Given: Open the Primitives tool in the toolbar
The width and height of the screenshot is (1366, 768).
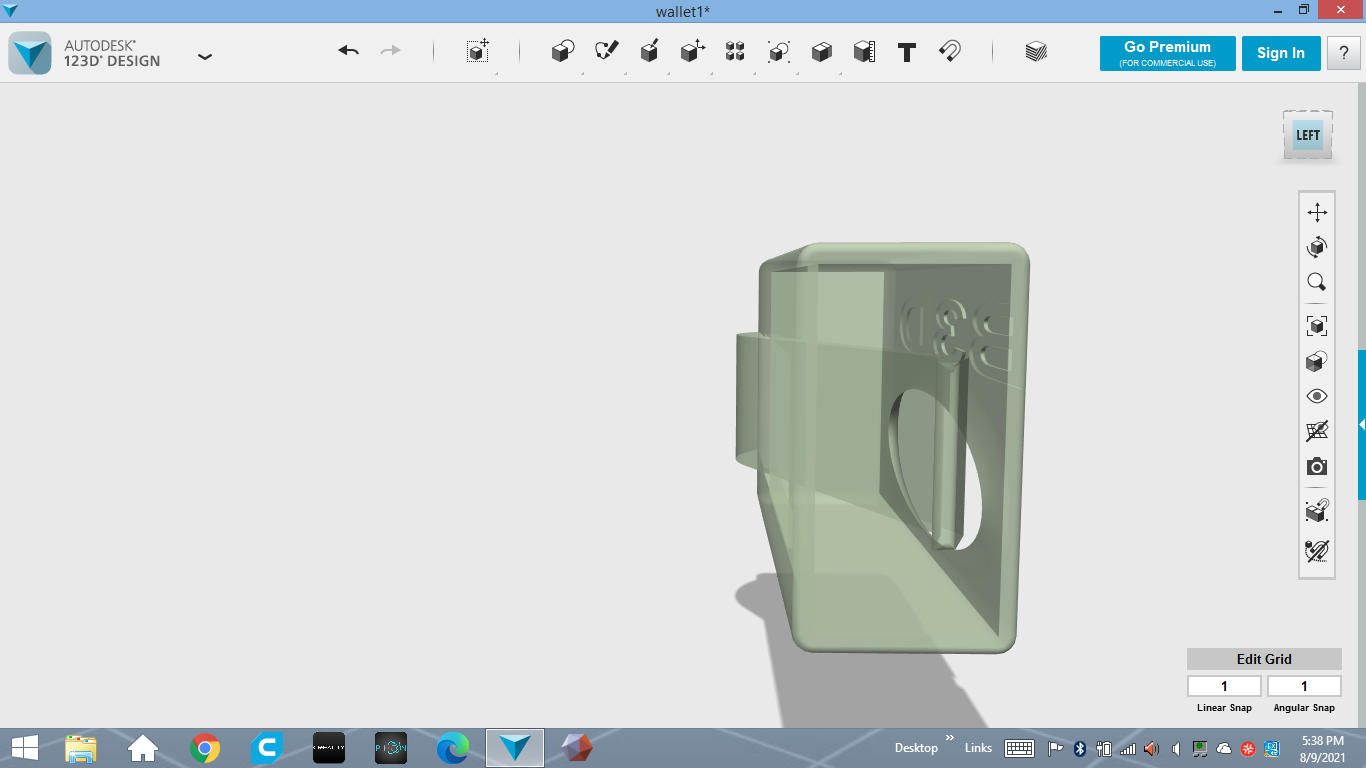Looking at the screenshot, I should 563,52.
